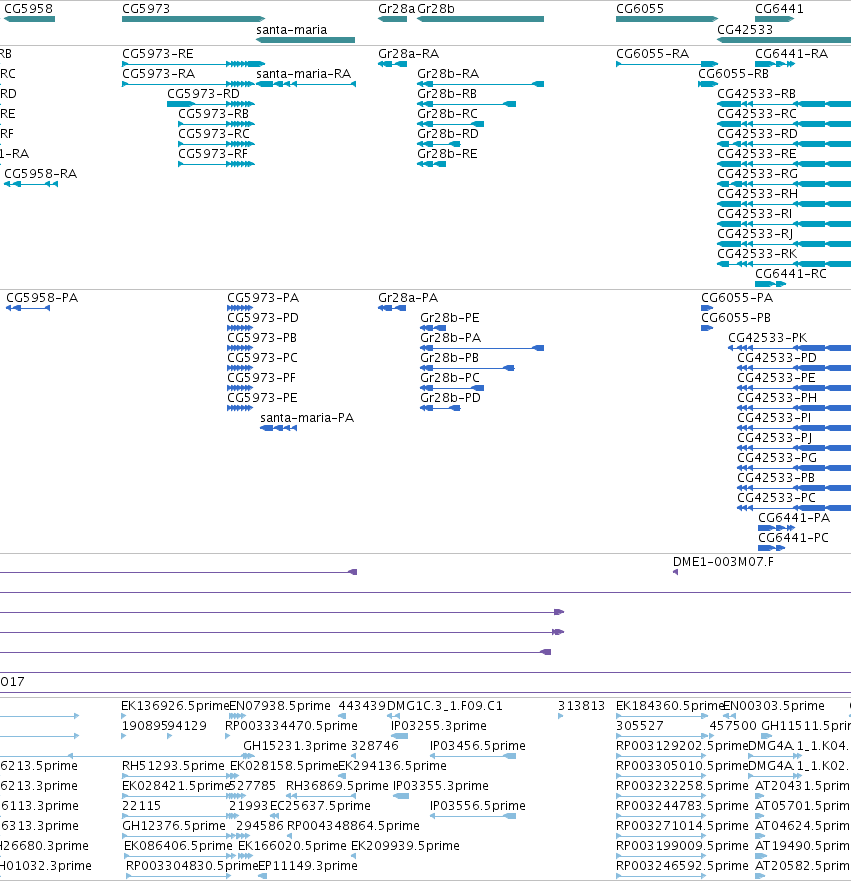Screen dimensions: 851x881
Task: Select the CG5973 gene bar glyph
Action: pos(193,19)
